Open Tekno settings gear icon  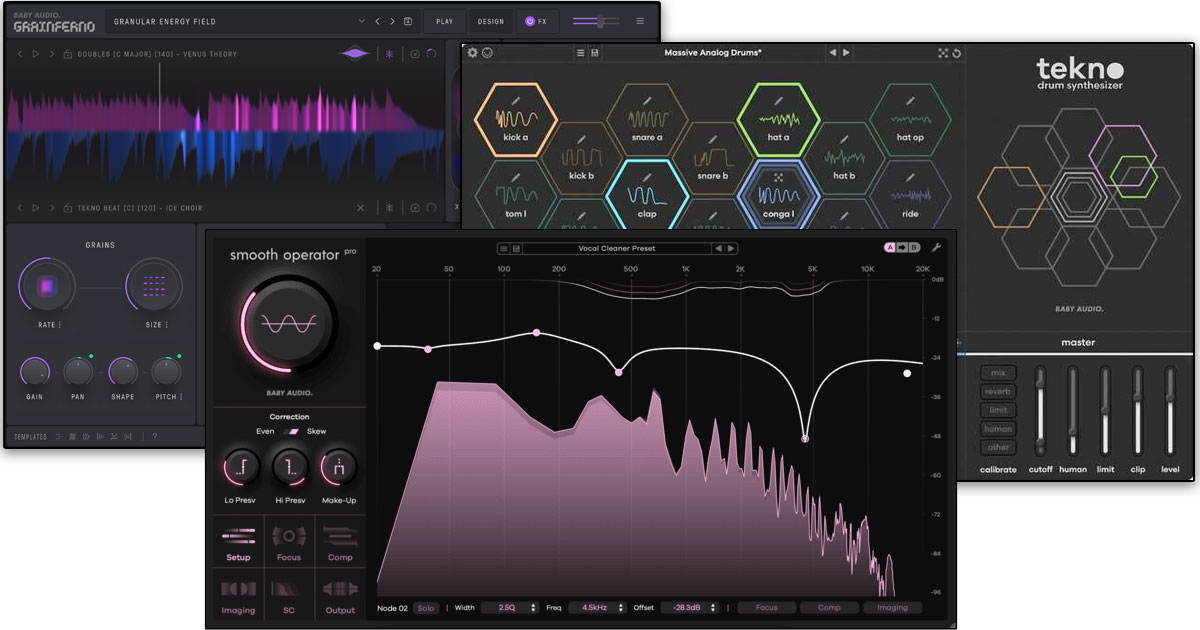tap(473, 53)
